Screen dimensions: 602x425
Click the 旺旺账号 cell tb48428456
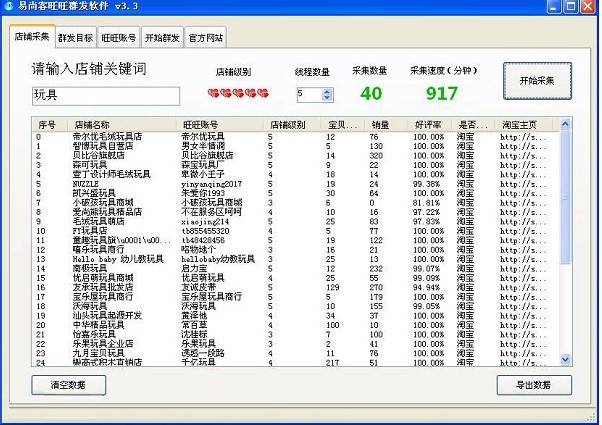point(203,240)
